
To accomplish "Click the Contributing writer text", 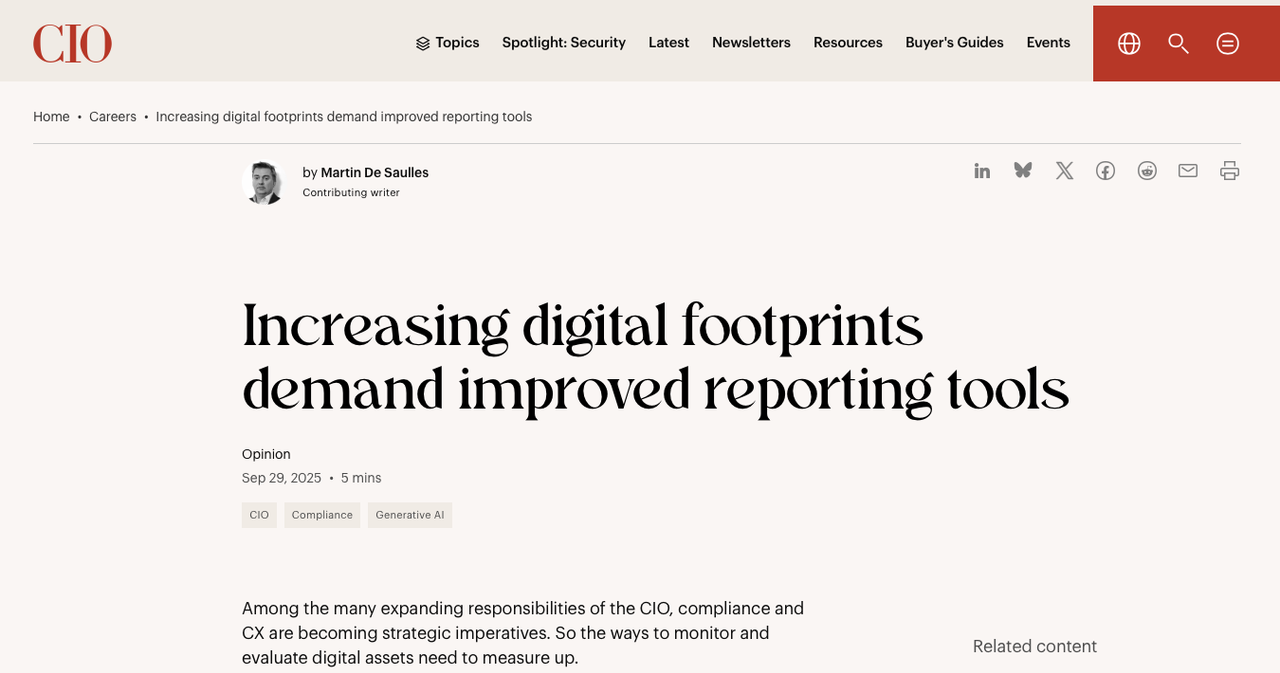I will point(351,193).
